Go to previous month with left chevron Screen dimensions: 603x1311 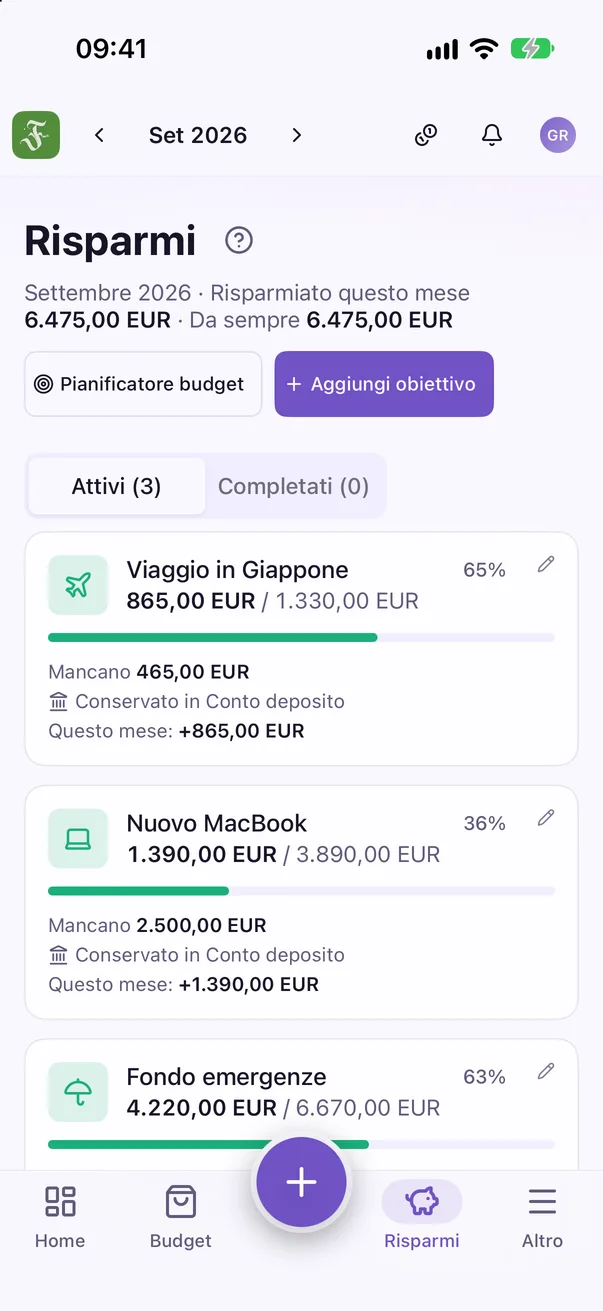coord(99,135)
